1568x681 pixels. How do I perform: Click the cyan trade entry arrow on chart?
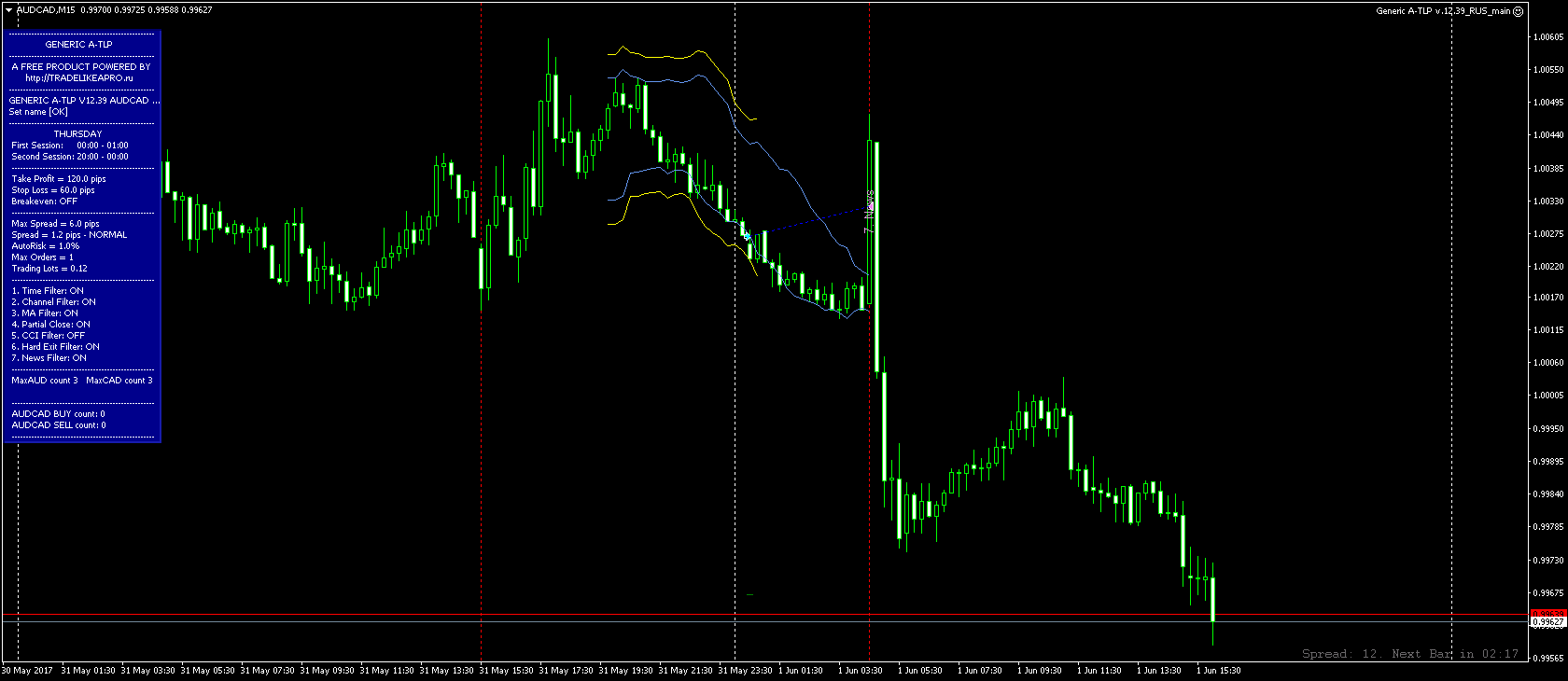[747, 235]
